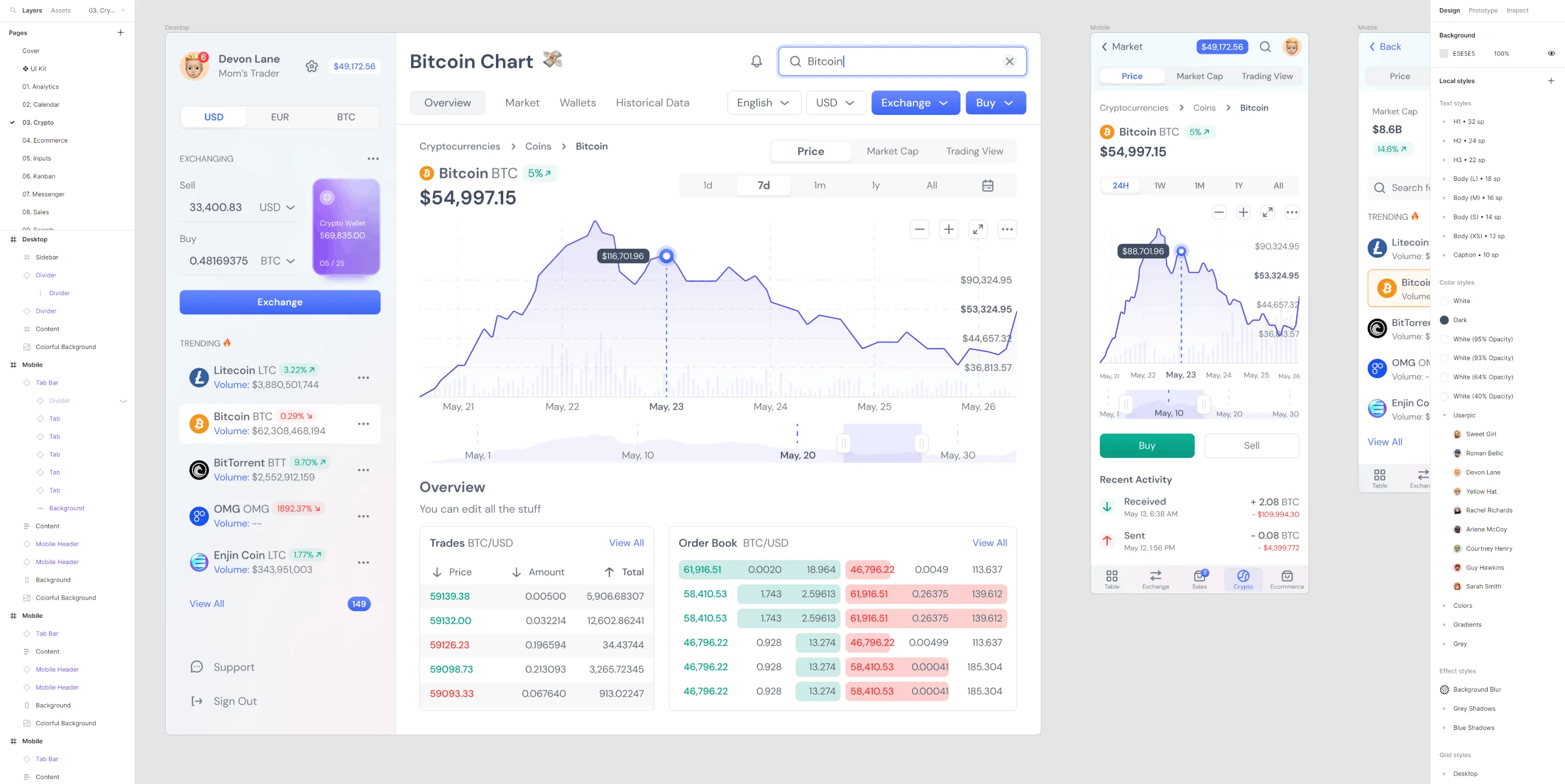Click the notification bell icon
The image size is (1565, 784).
tap(757, 61)
